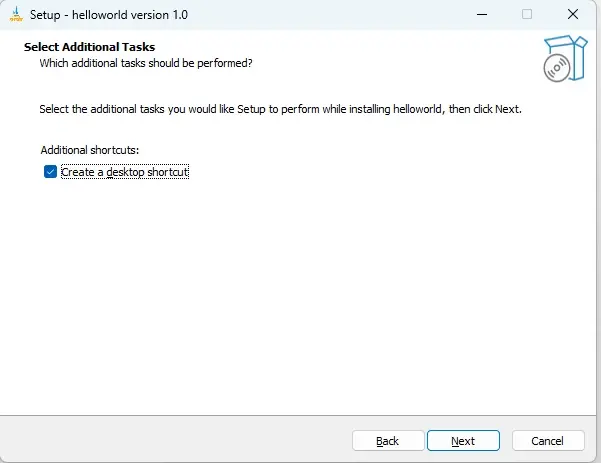This screenshot has height=463, width=601.
Task: Cancel the helloworld installation
Action: (x=548, y=441)
